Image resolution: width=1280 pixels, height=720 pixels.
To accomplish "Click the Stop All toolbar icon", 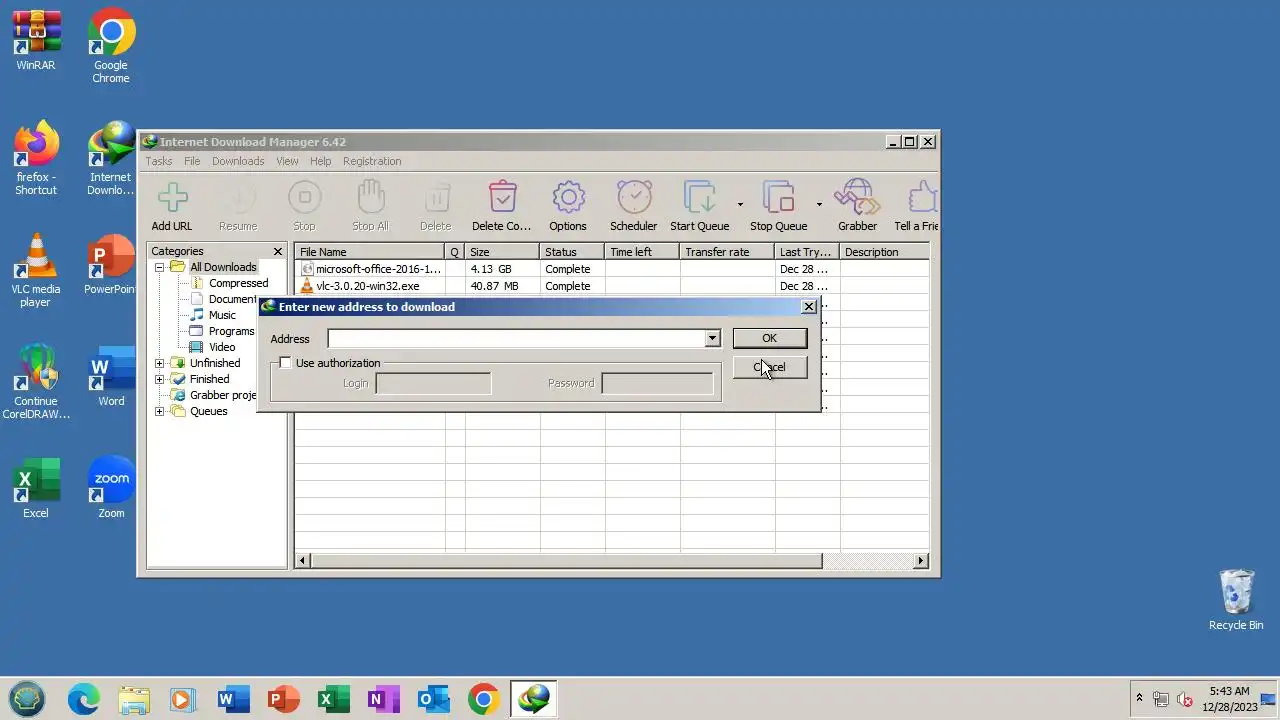I will pyautogui.click(x=370, y=197).
